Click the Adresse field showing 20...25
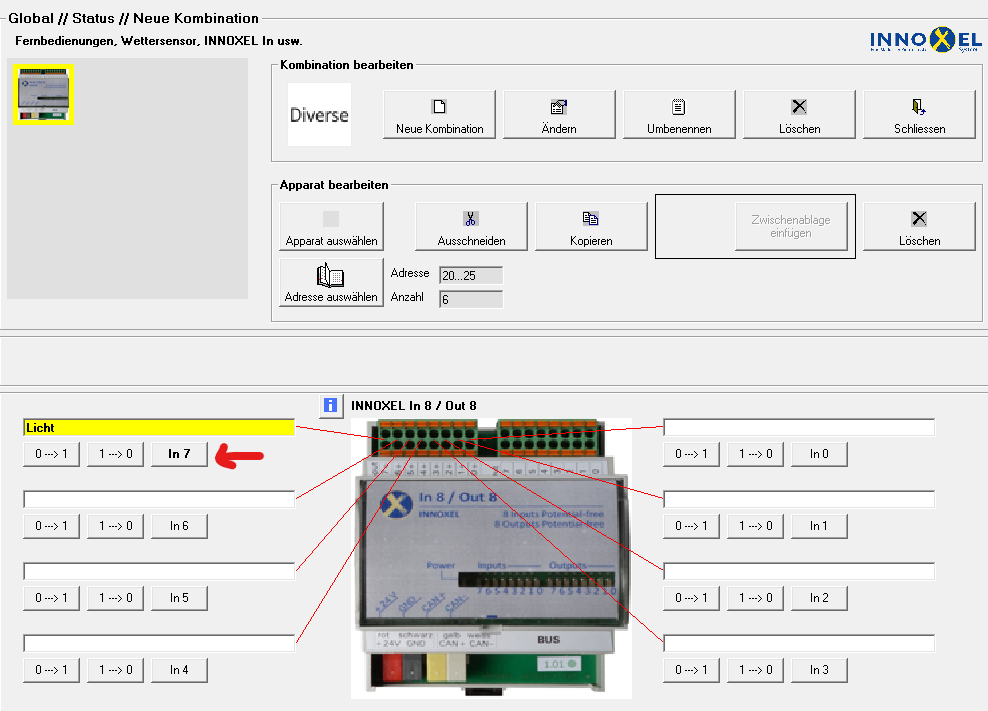 click(x=471, y=275)
